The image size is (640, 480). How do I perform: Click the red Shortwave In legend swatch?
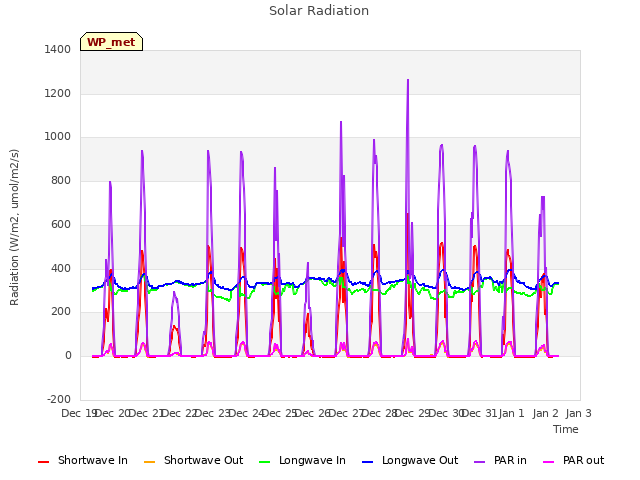(44, 462)
